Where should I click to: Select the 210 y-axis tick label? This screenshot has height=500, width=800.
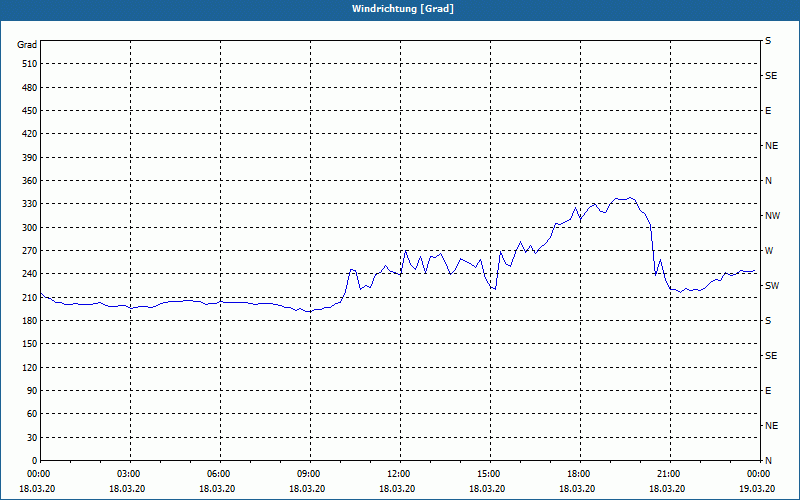30,297
